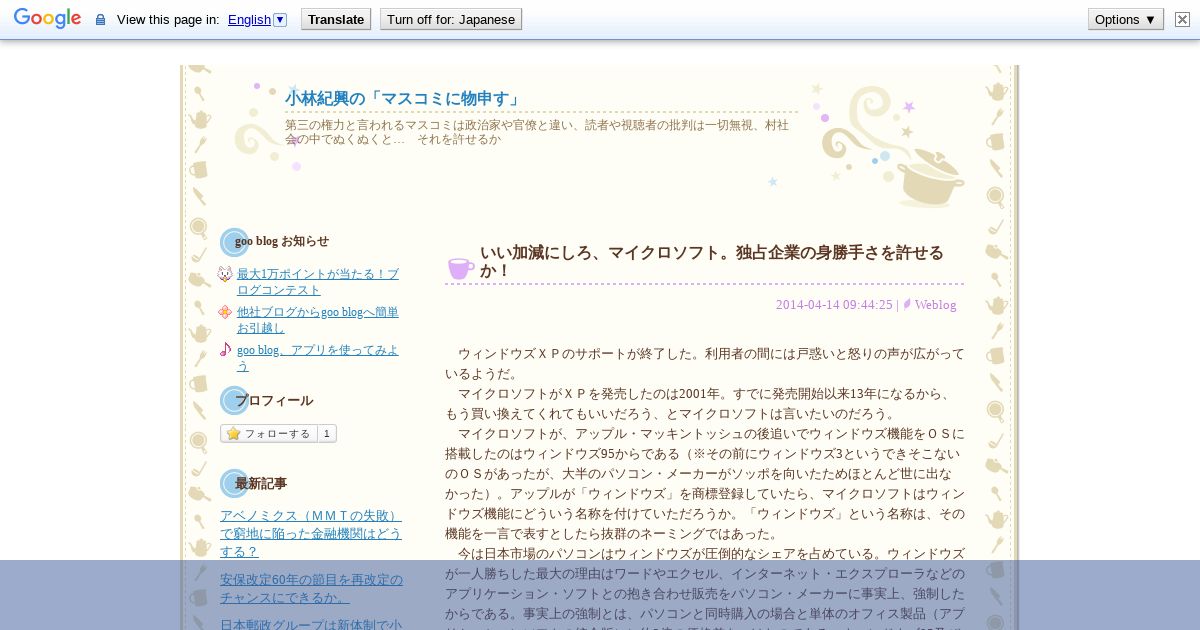Open recent article アベノミクス（ＭＭＴの失敗）
This screenshot has height=630, width=1200.
tap(311, 533)
